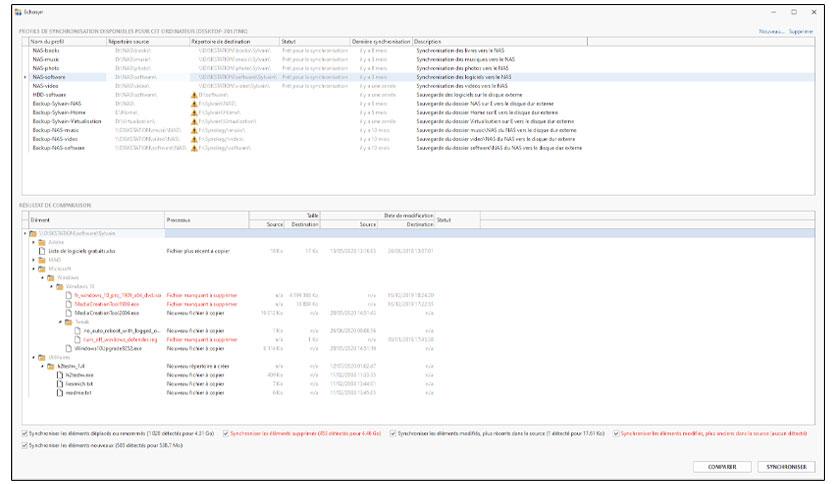Viewport: 836px width, 484px height.
Task: Click the Windows 10 folder icon
Action: [60, 287]
